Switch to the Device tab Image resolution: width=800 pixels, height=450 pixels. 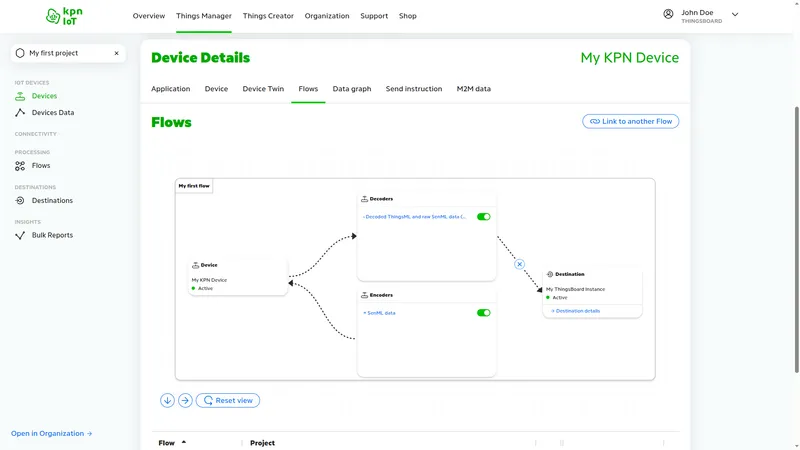pos(216,89)
